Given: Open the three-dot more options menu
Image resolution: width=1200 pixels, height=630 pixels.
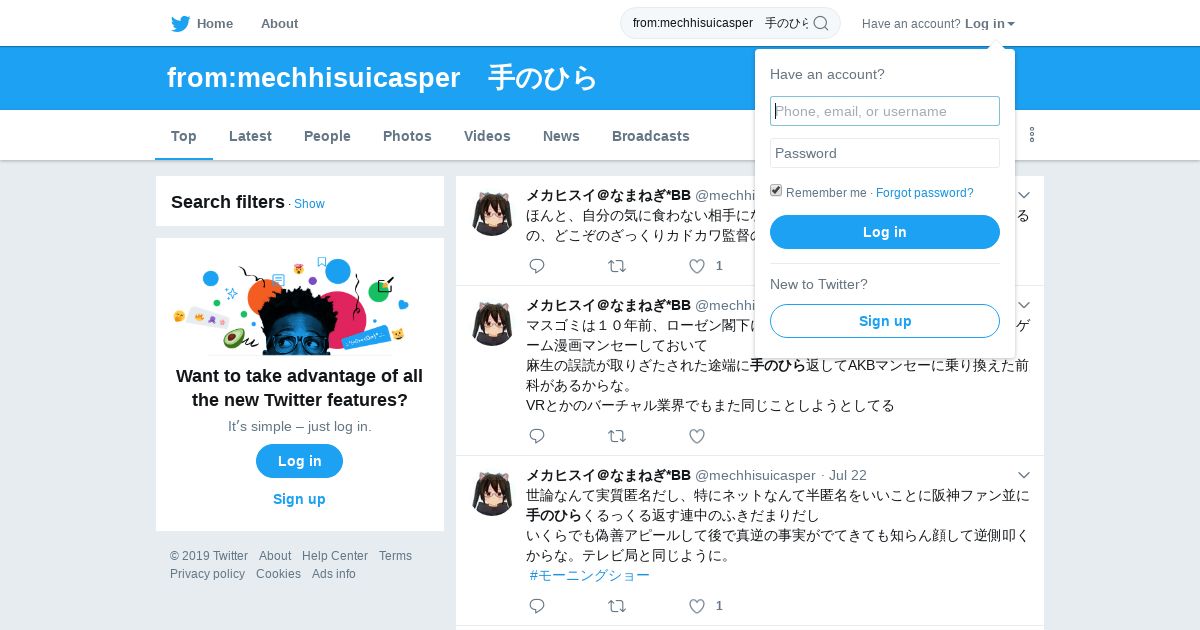Looking at the screenshot, I should 1032,135.
